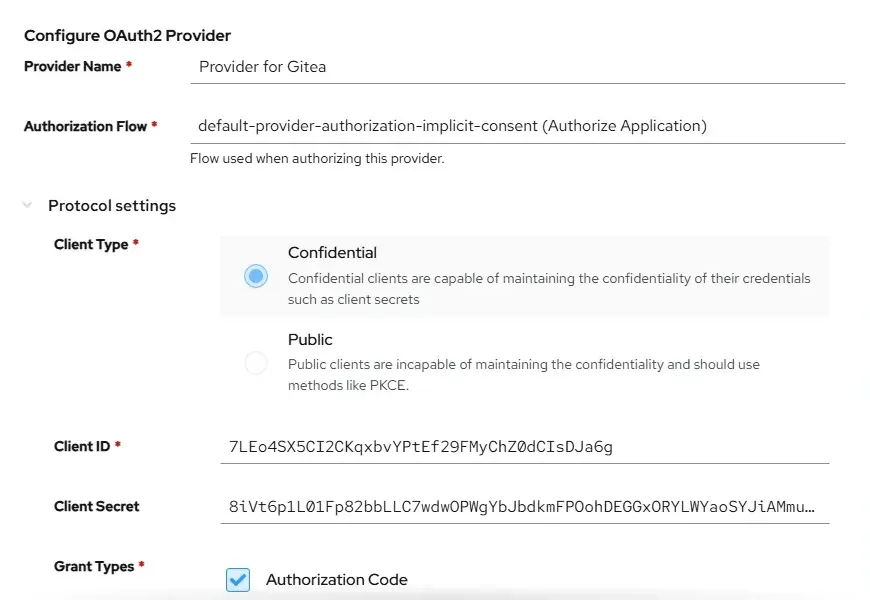This screenshot has height=600, width=870.
Task: Click the Provider Name input field
Action: pos(517,67)
